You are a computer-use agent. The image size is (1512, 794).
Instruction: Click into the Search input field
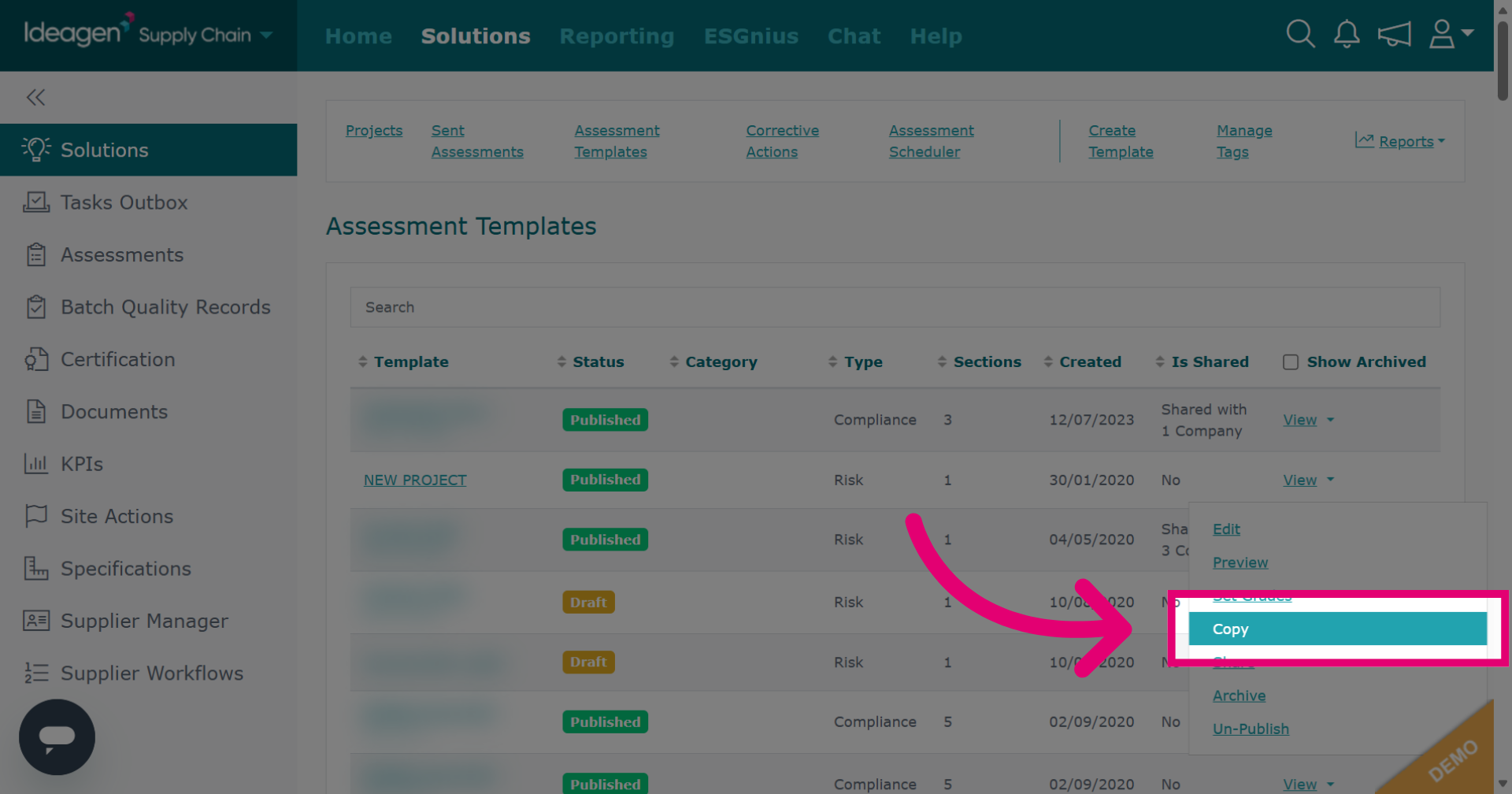895,307
